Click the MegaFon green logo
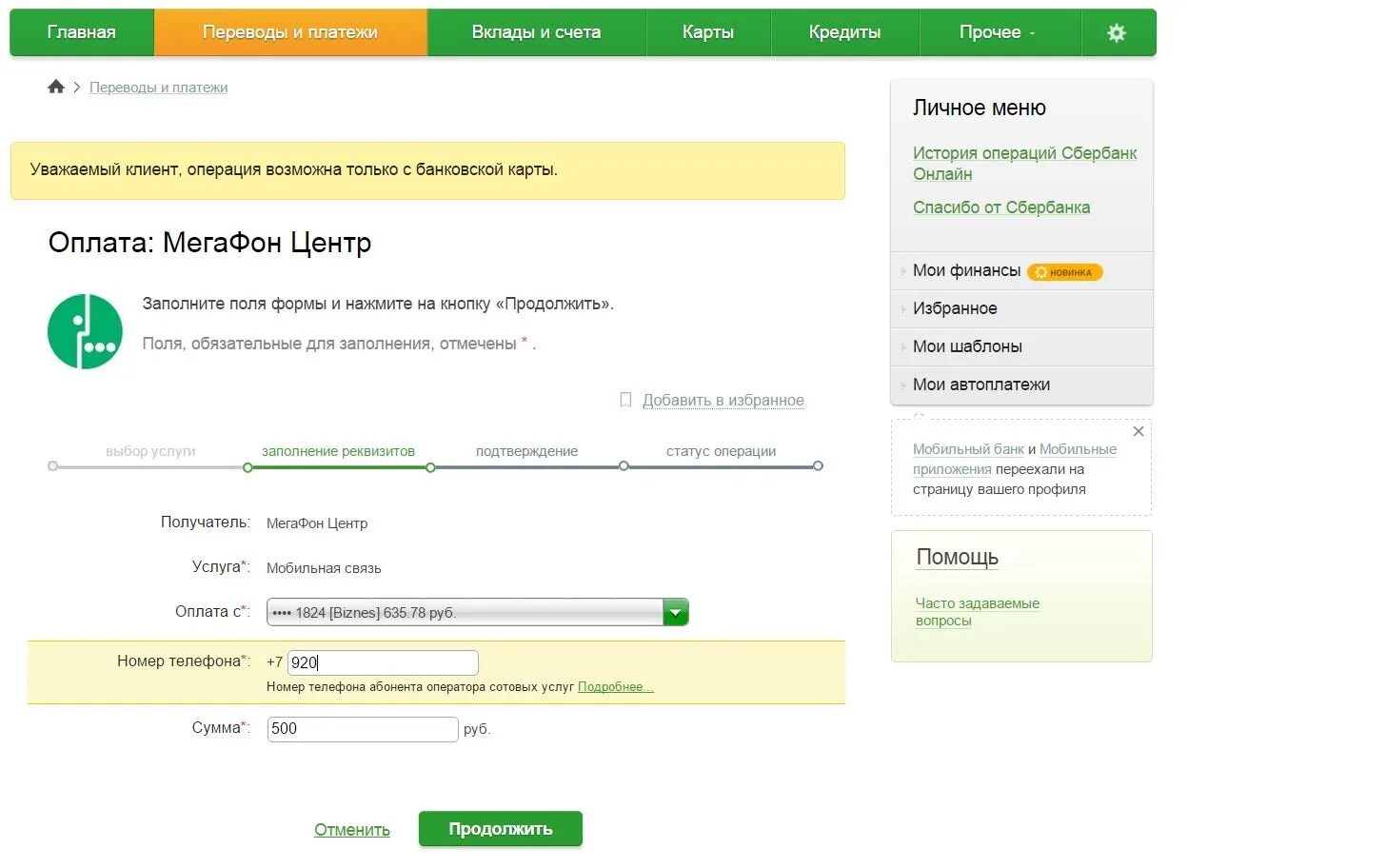Image resolution: width=1386 pixels, height=868 pixels. [x=86, y=331]
